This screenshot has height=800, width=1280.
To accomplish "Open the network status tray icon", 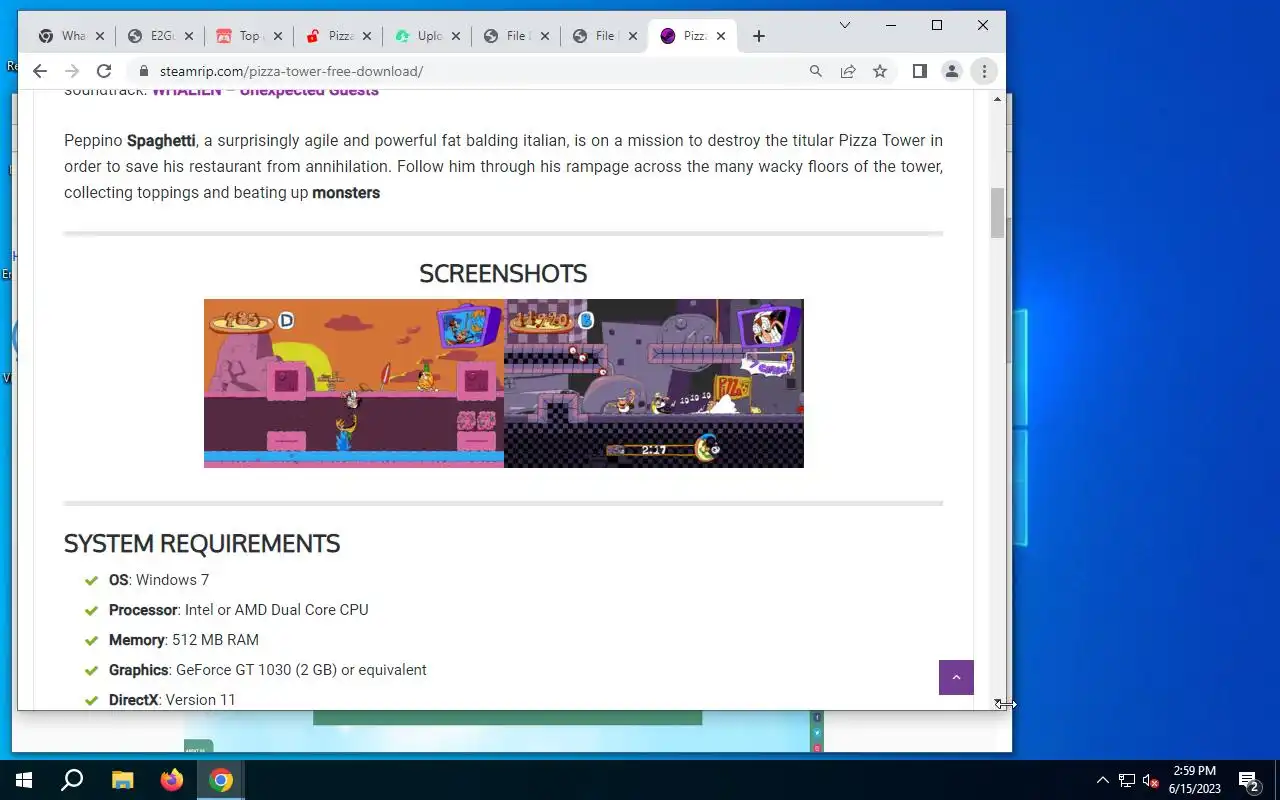I will (1127, 780).
